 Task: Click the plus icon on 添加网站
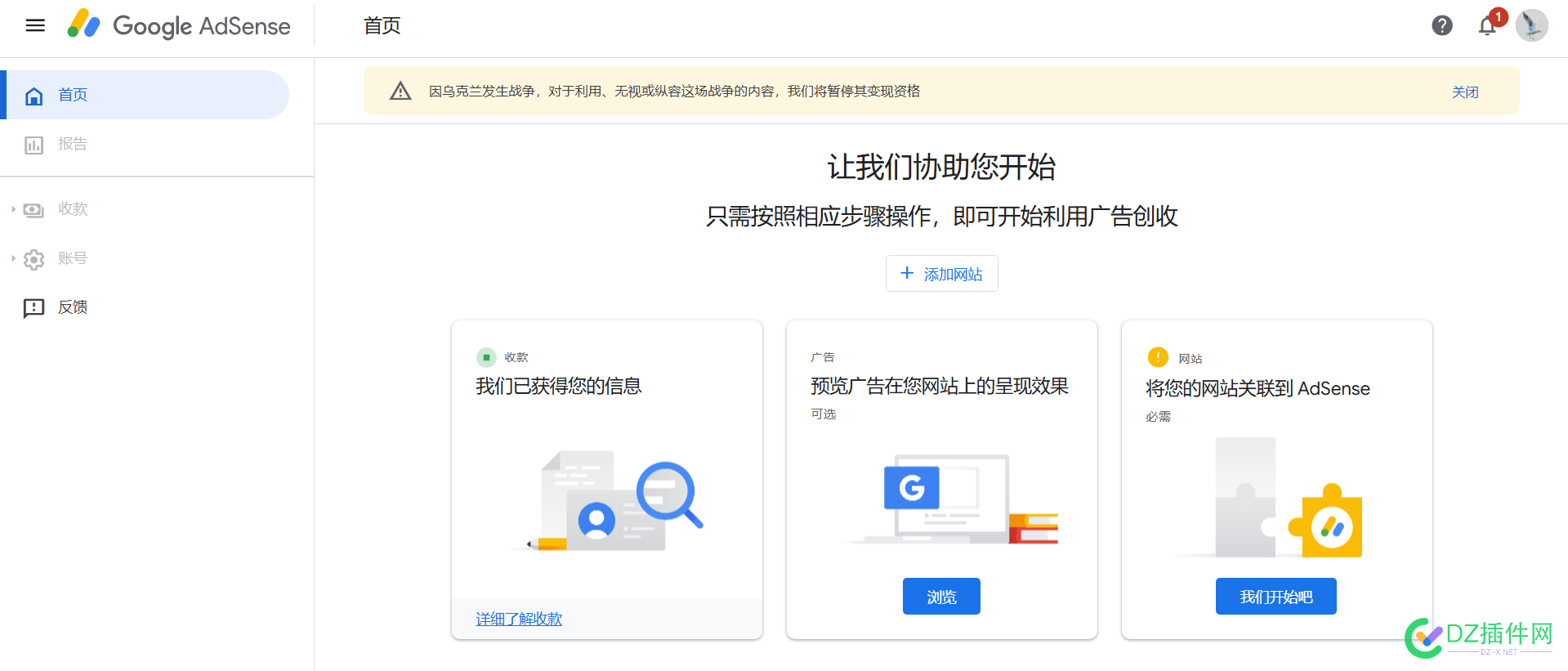(x=907, y=273)
